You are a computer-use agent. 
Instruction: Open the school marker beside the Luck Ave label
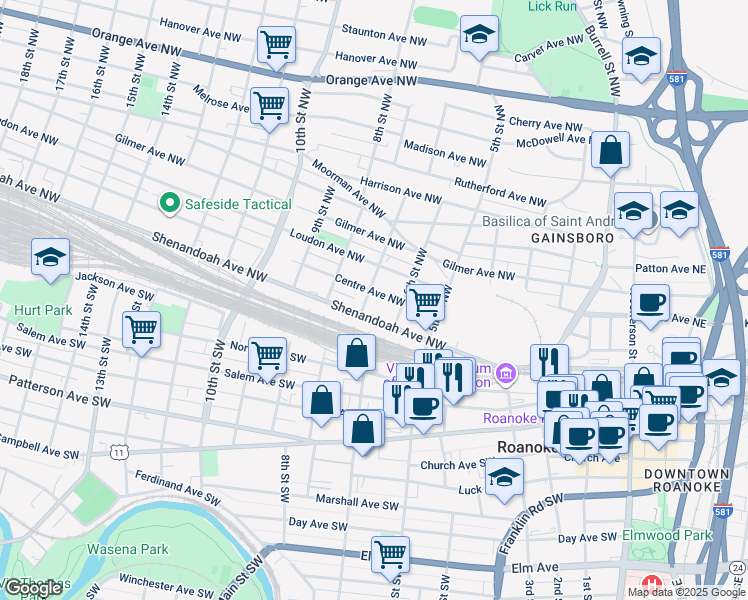[504, 480]
